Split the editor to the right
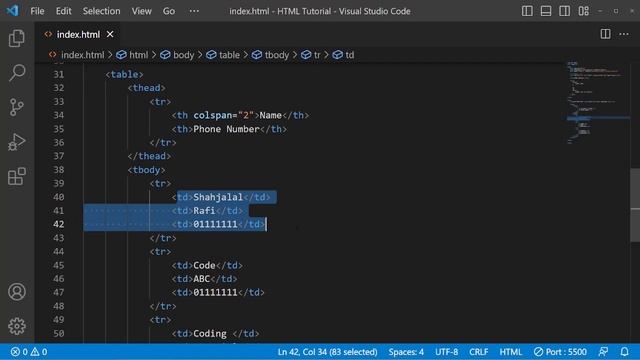The image size is (640, 360). (605, 34)
